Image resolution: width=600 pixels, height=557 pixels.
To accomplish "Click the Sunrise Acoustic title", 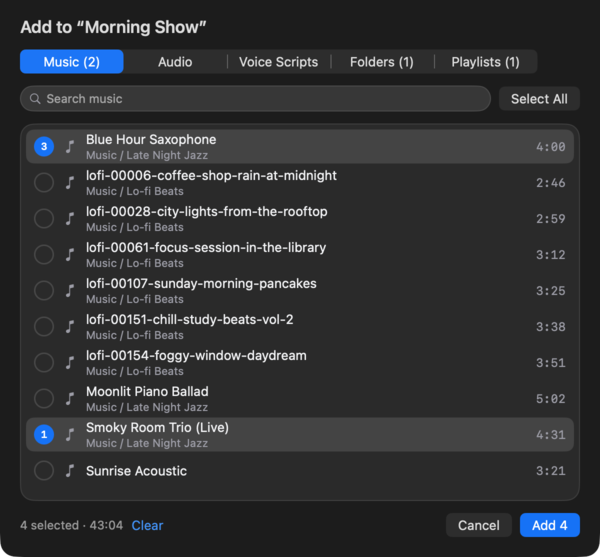I will click(x=136, y=471).
